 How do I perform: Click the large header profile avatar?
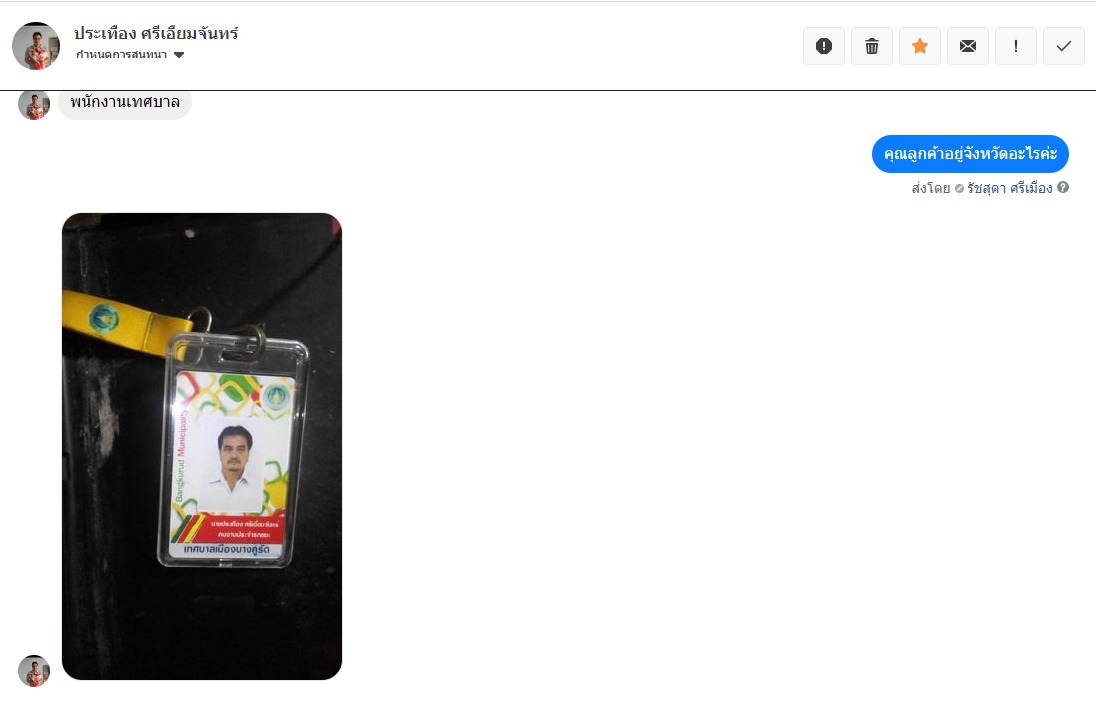pyautogui.click(x=36, y=46)
